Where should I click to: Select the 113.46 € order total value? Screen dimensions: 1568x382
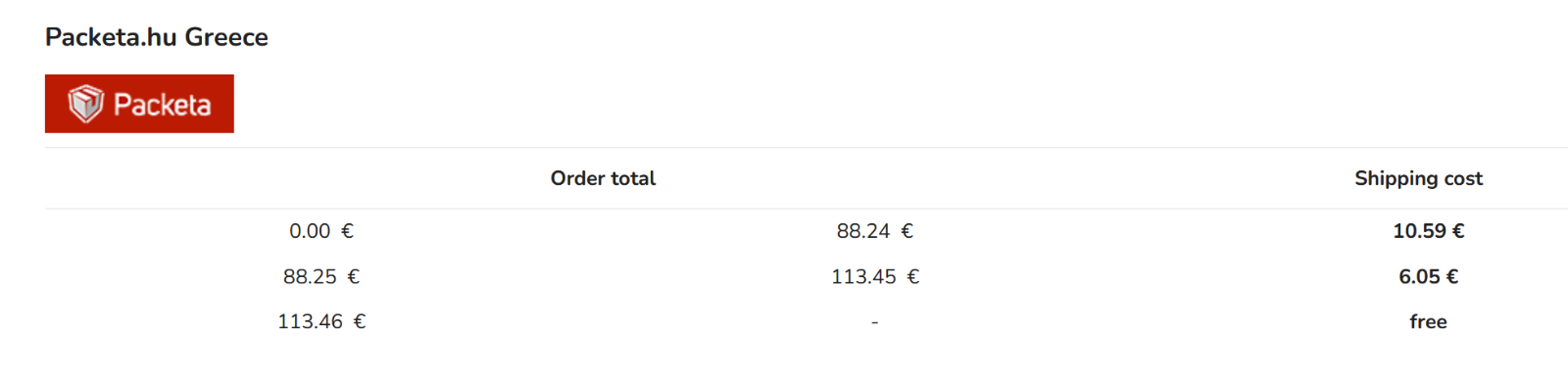321,321
